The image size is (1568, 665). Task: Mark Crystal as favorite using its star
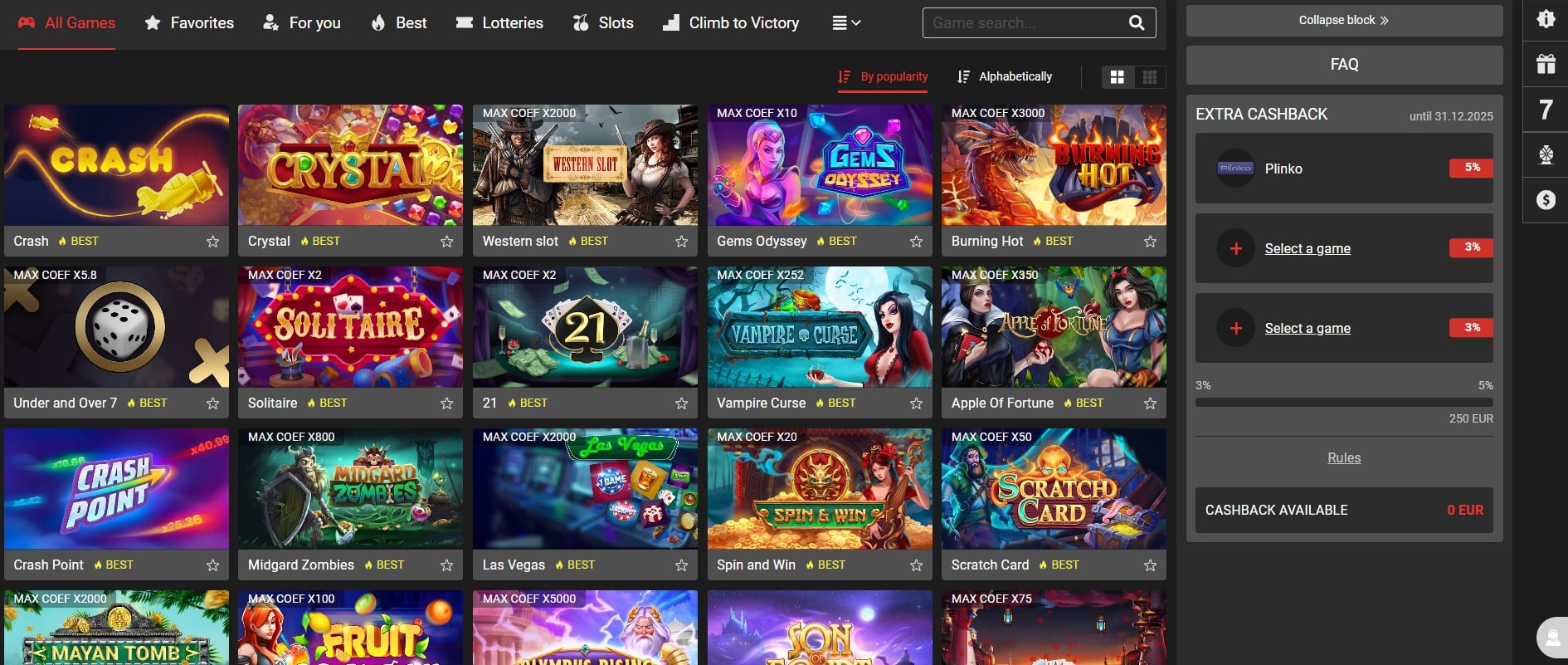point(446,242)
